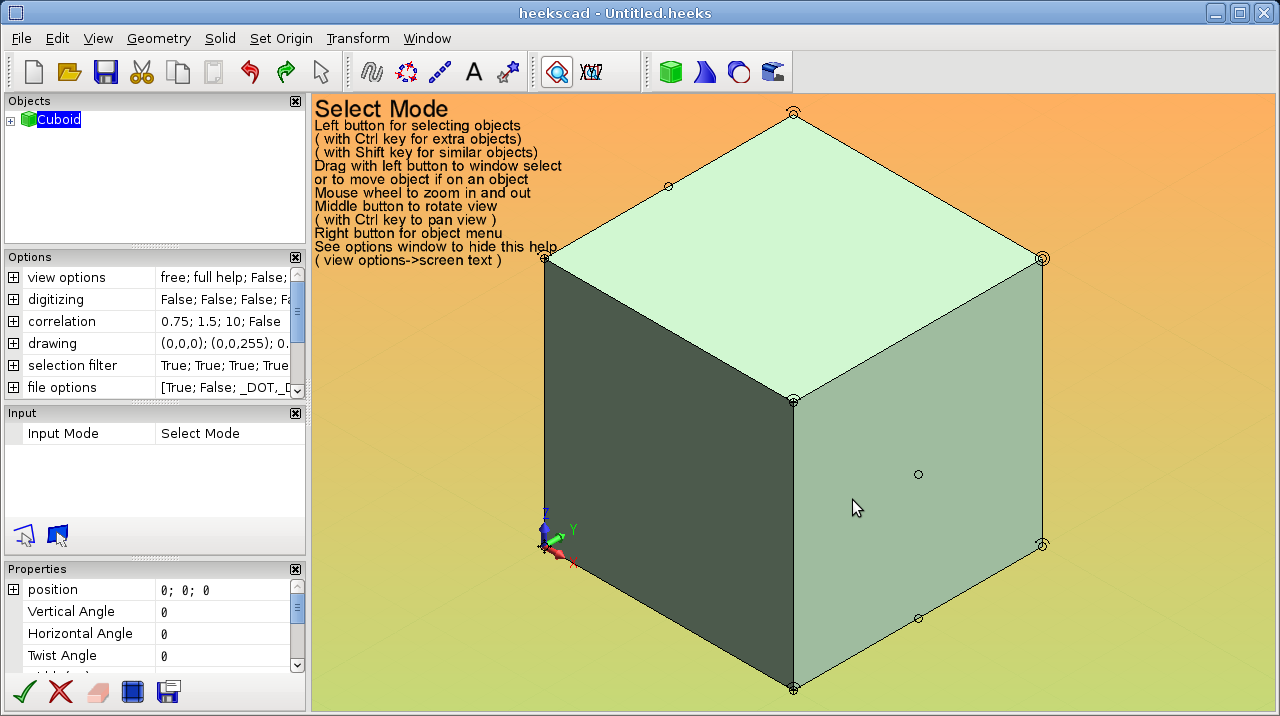Click the pink eraser icon in Properties panel
Screen dimensions: 1280x716
click(x=97, y=691)
